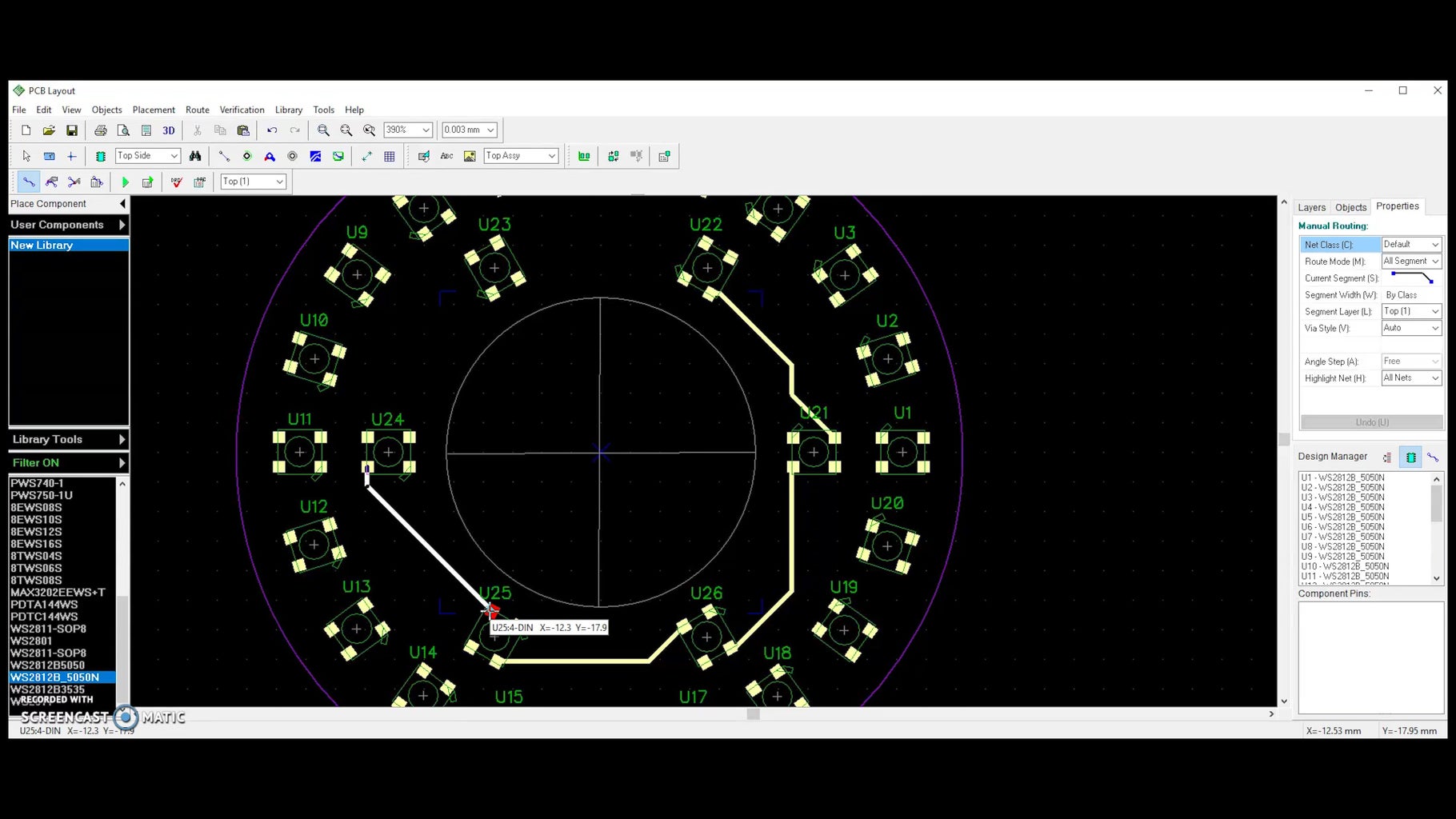The width and height of the screenshot is (1456, 819).
Task: Switch to the Layers tab
Action: [x=1311, y=206]
